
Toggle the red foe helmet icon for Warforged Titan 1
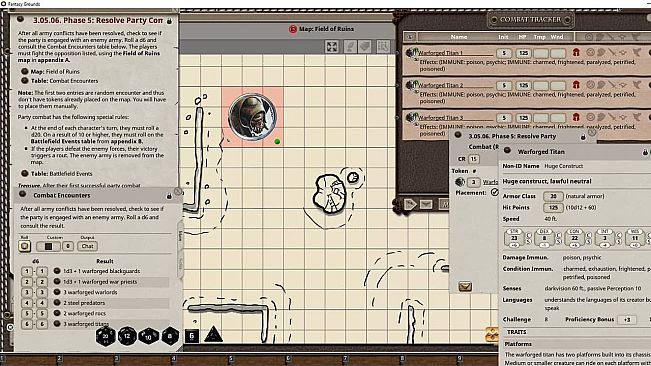tap(576, 53)
